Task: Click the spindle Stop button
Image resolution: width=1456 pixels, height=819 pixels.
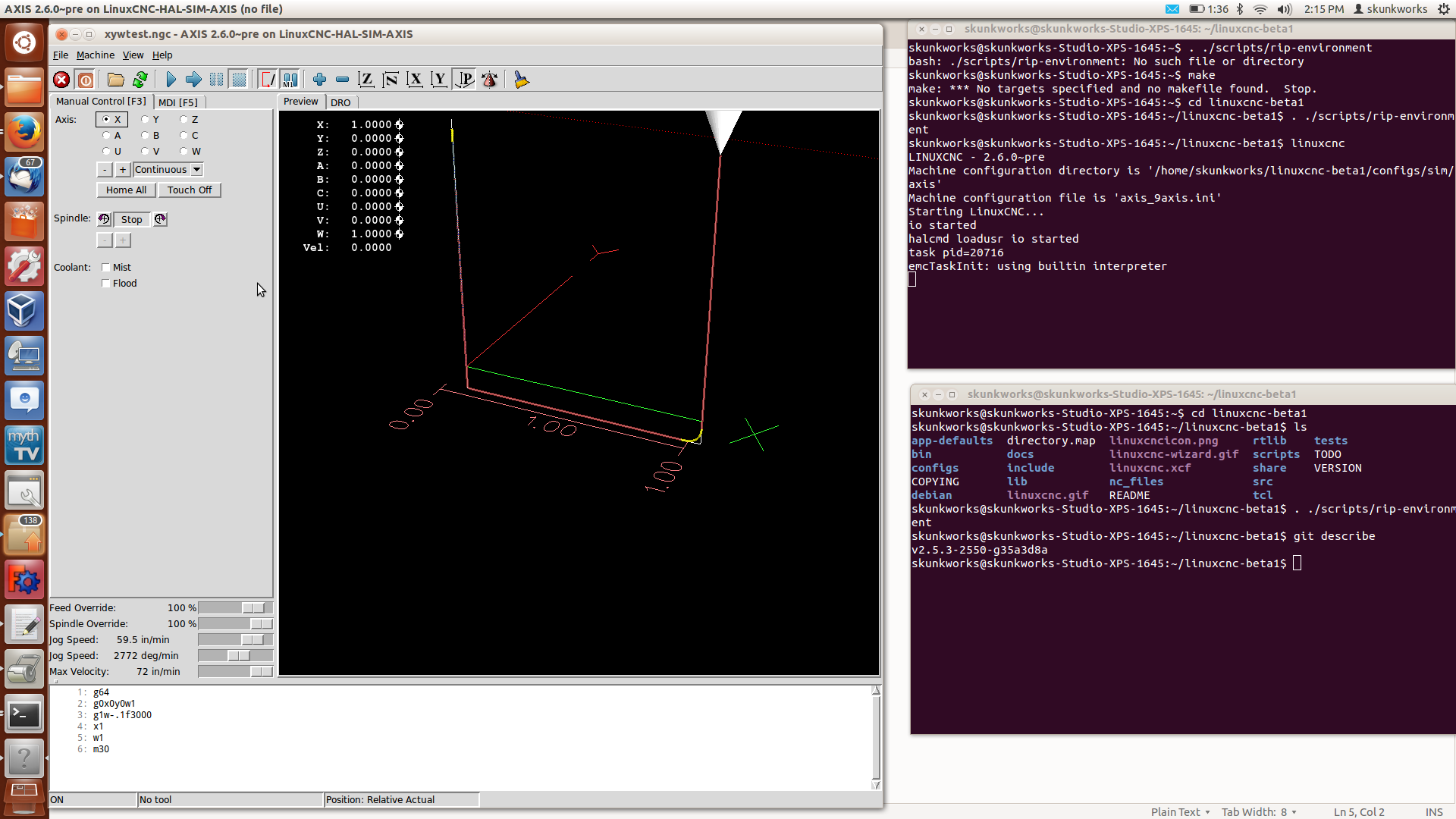Action: pos(131,219)
